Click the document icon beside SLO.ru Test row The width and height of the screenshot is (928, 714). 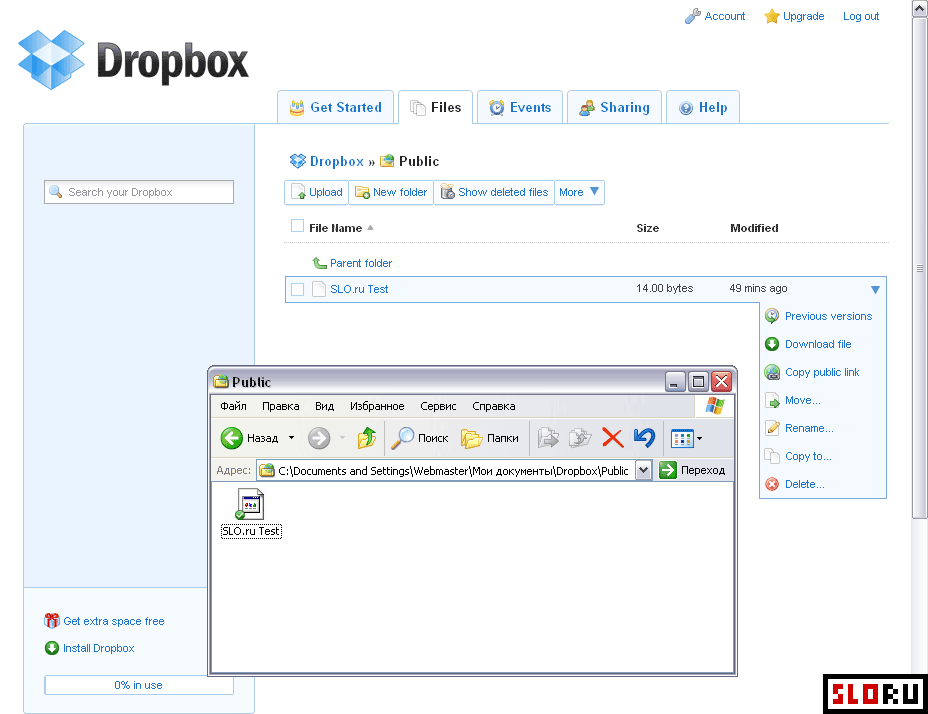pyautogui.click(x=319, y=289)
